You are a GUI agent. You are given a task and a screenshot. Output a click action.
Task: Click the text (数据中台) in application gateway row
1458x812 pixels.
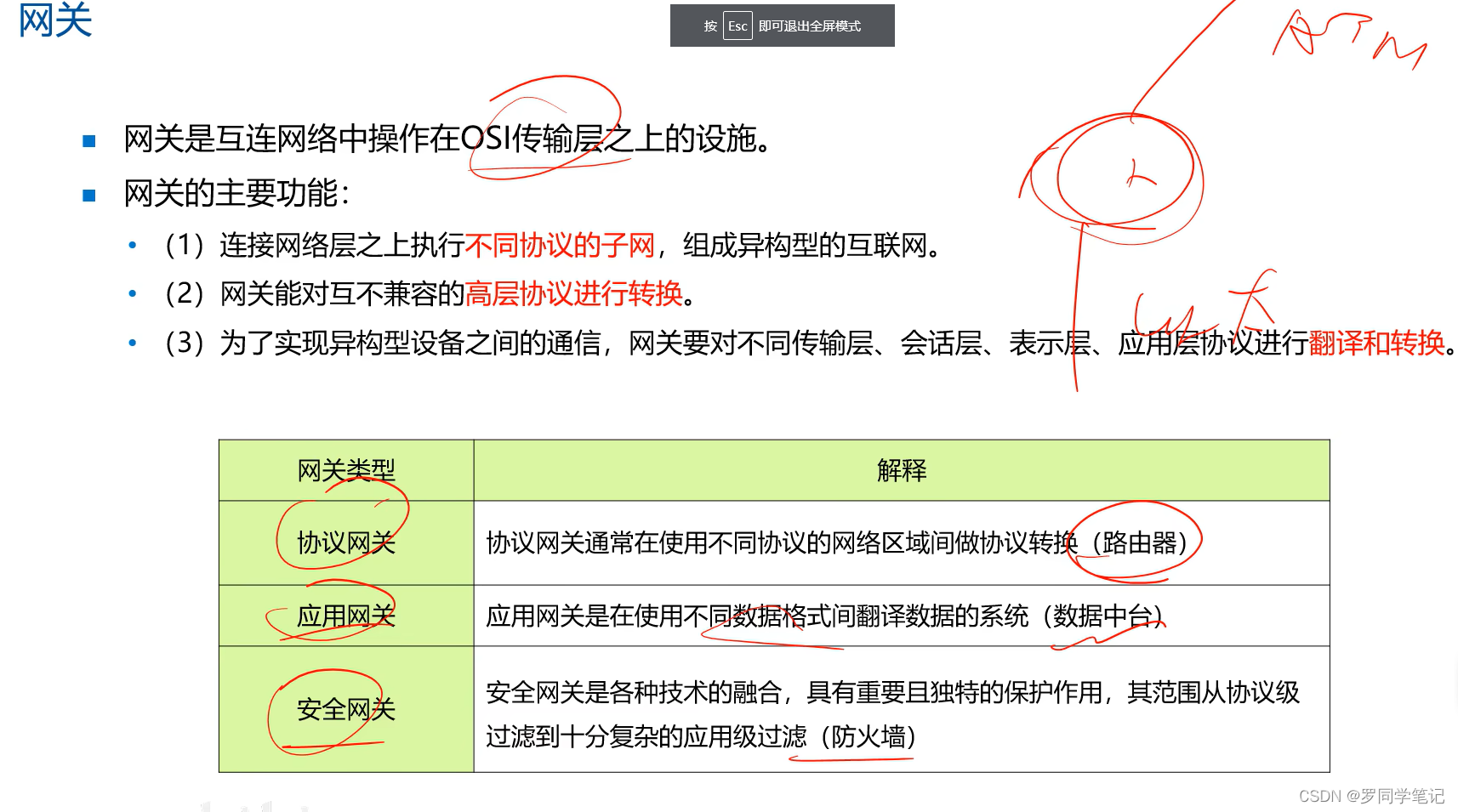[1102, 616]
